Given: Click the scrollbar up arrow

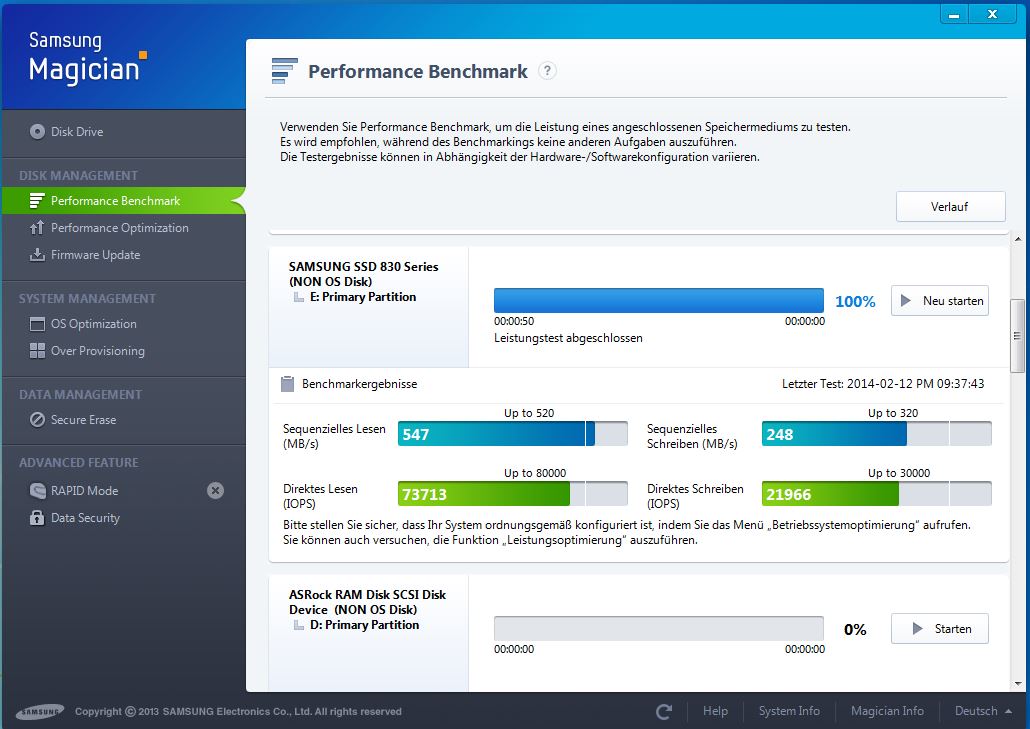Looking at the screenshot, I should pos(1018,240).
